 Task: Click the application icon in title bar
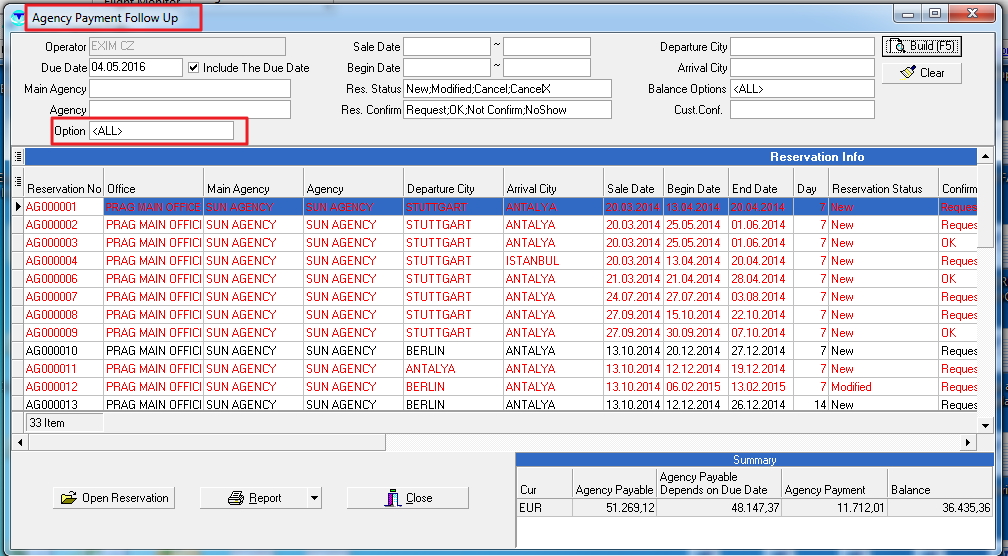click(17, 18)
